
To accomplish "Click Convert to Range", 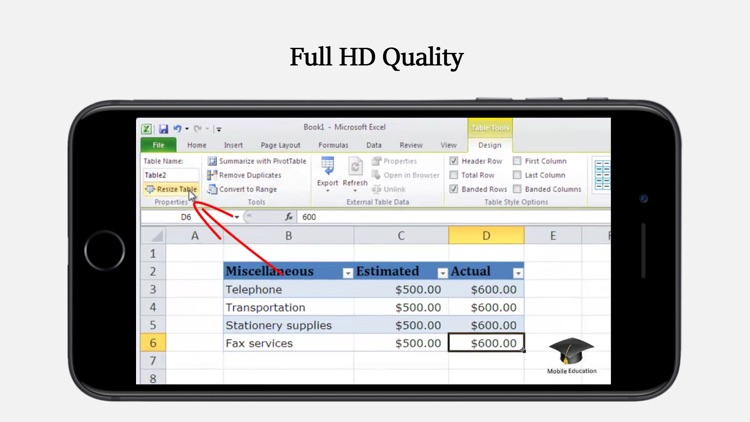I will point(242,189).
